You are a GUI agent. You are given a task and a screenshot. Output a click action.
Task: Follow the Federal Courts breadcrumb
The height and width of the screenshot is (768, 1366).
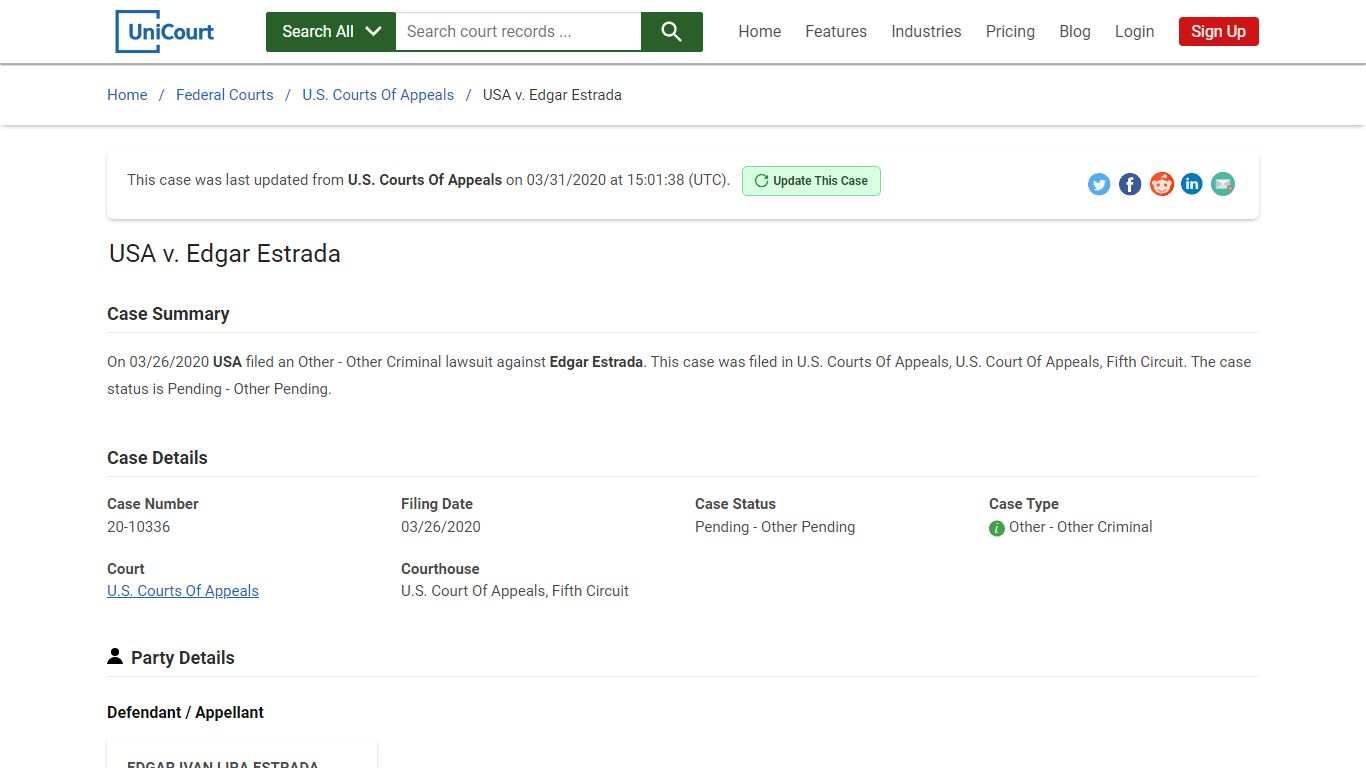(225, 95)
